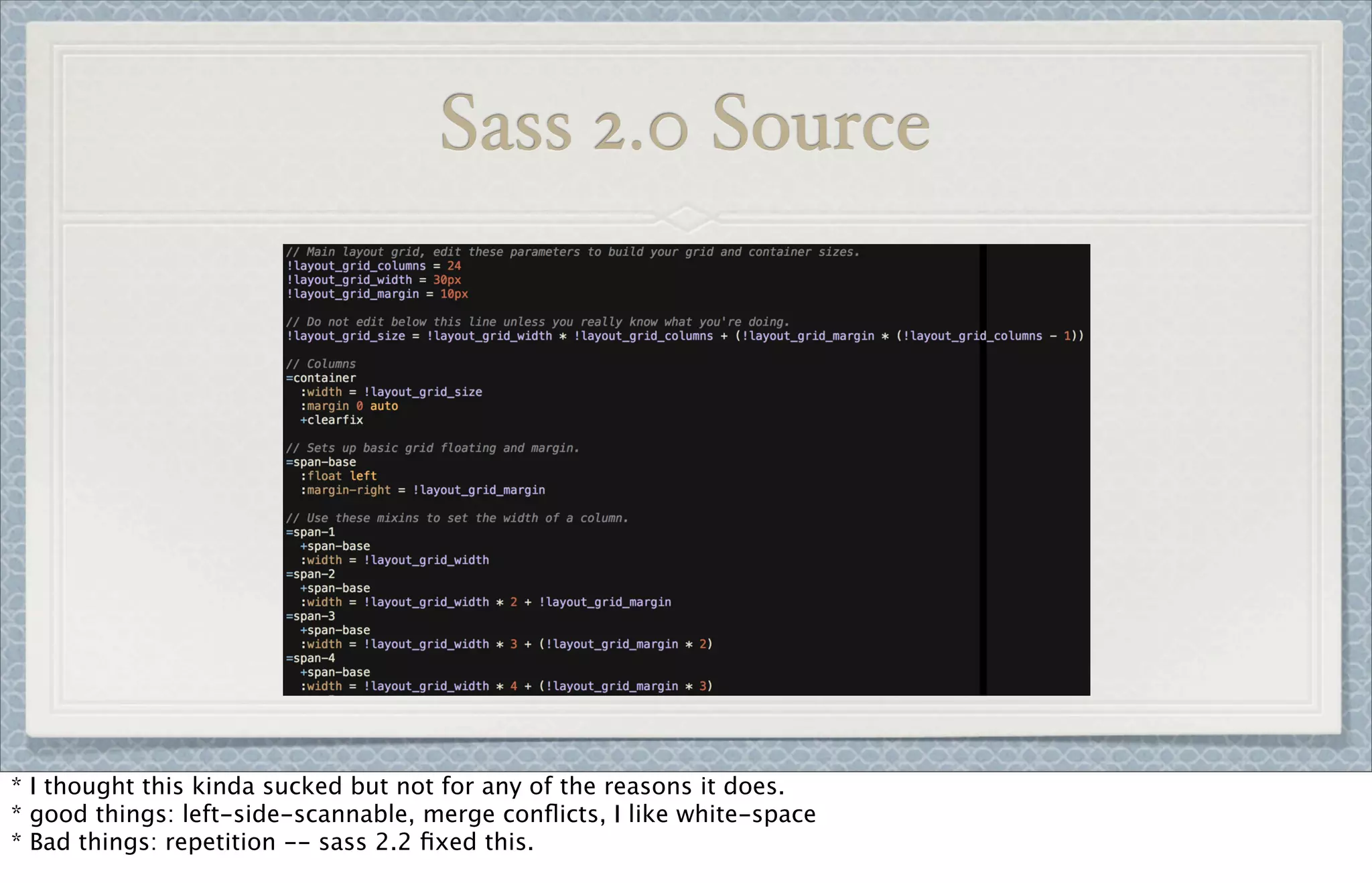Select the "=span-4" mixin definition

click(x=310, y=658)
